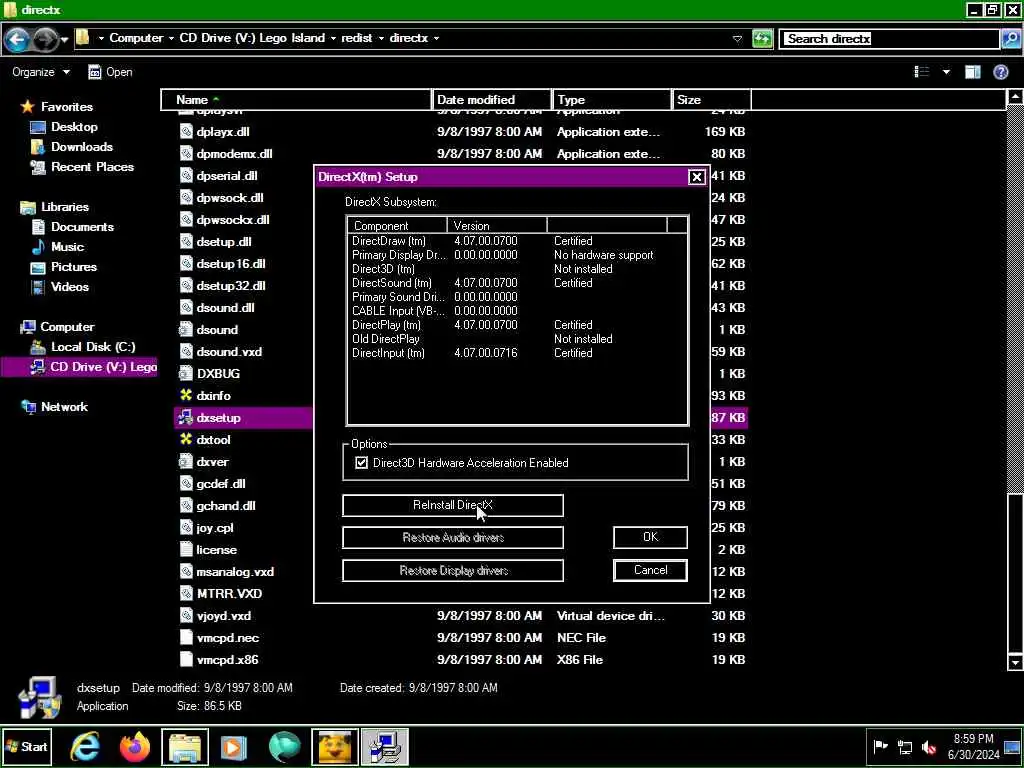Open the Start menu

point(26,746)
